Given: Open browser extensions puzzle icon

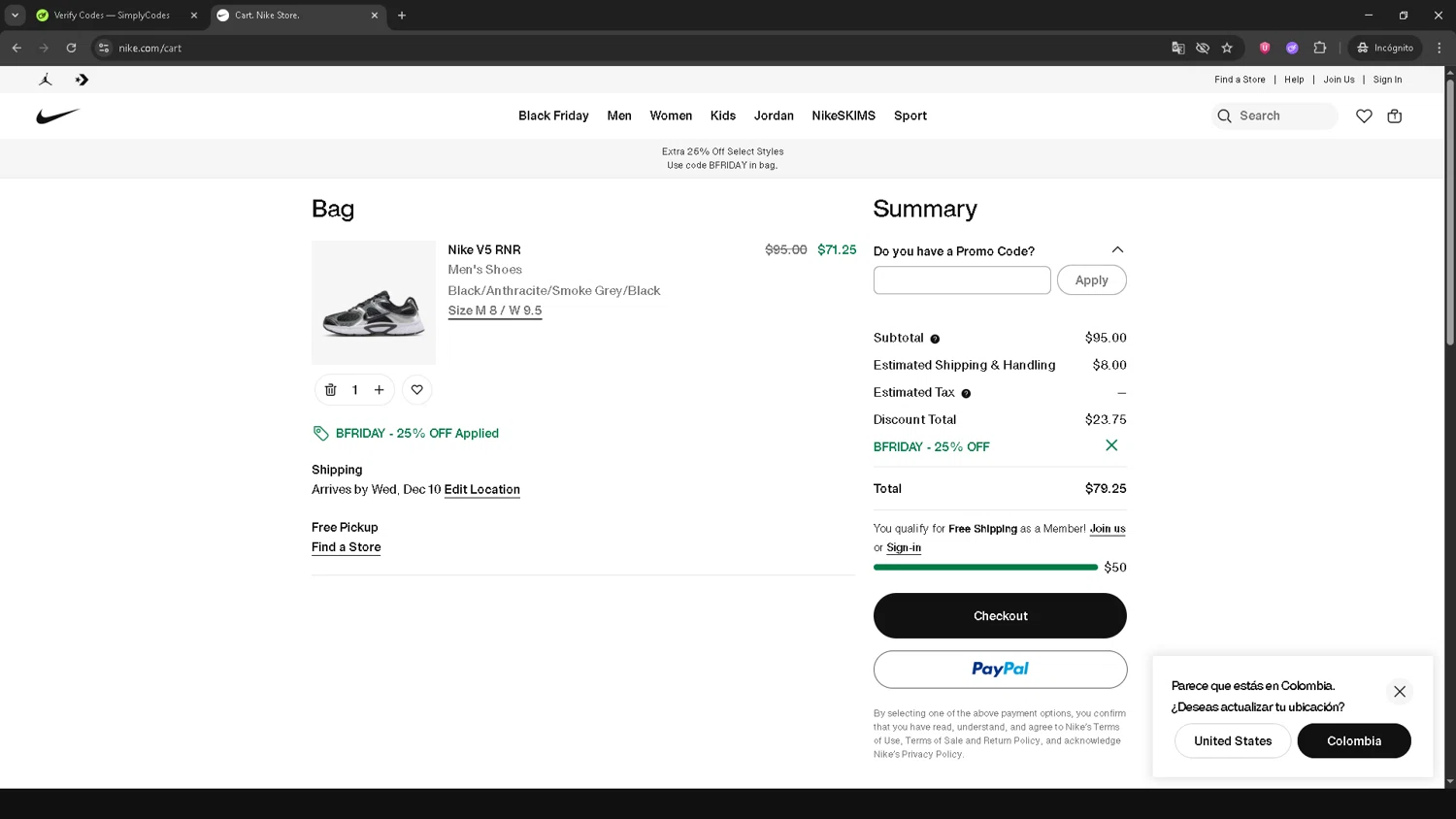Looking at the screenshot, I should pyautogui.click(x=1319, y=48).
